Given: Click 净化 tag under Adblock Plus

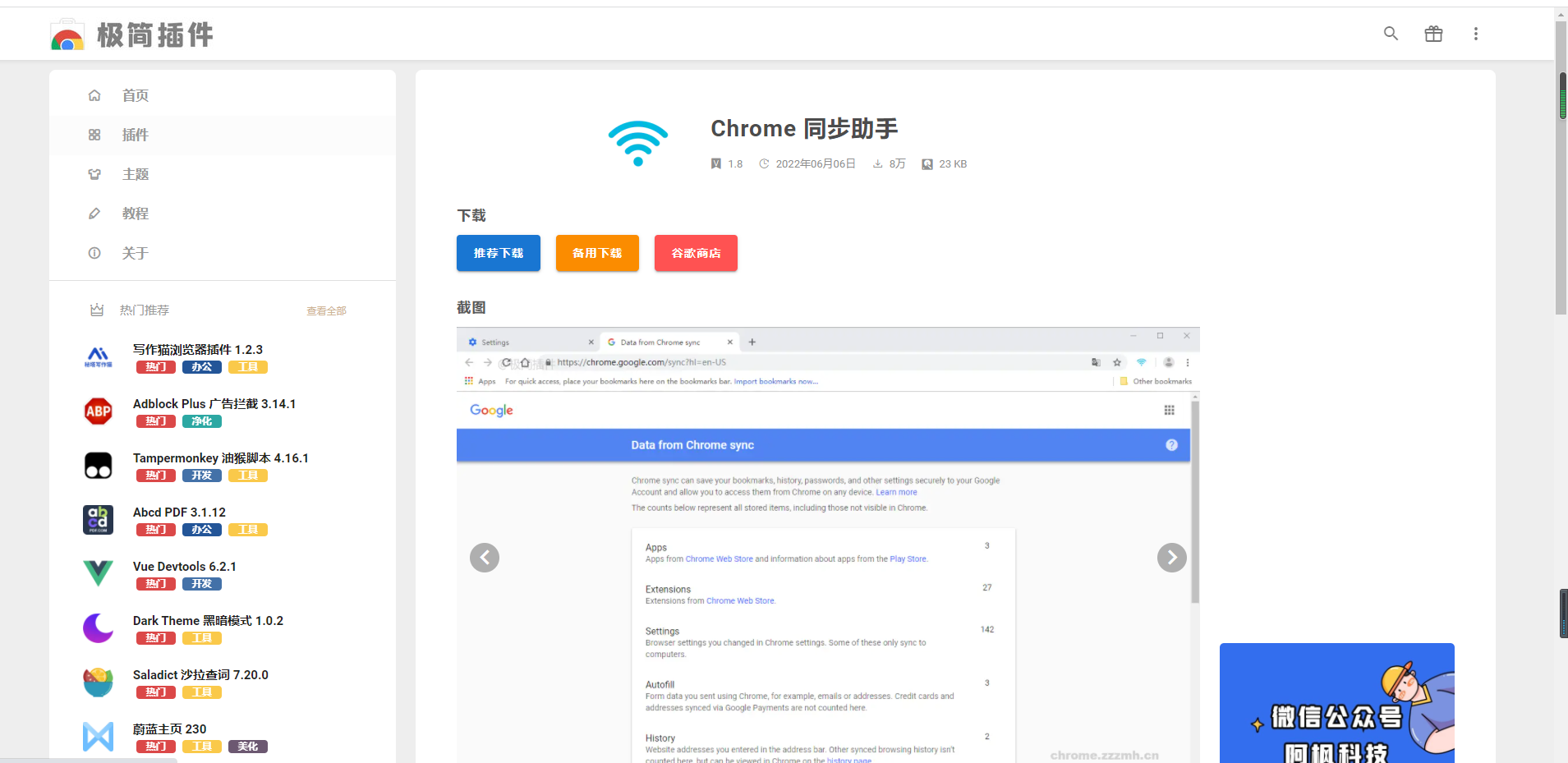Looking at the screenshot, I should 202,421.
